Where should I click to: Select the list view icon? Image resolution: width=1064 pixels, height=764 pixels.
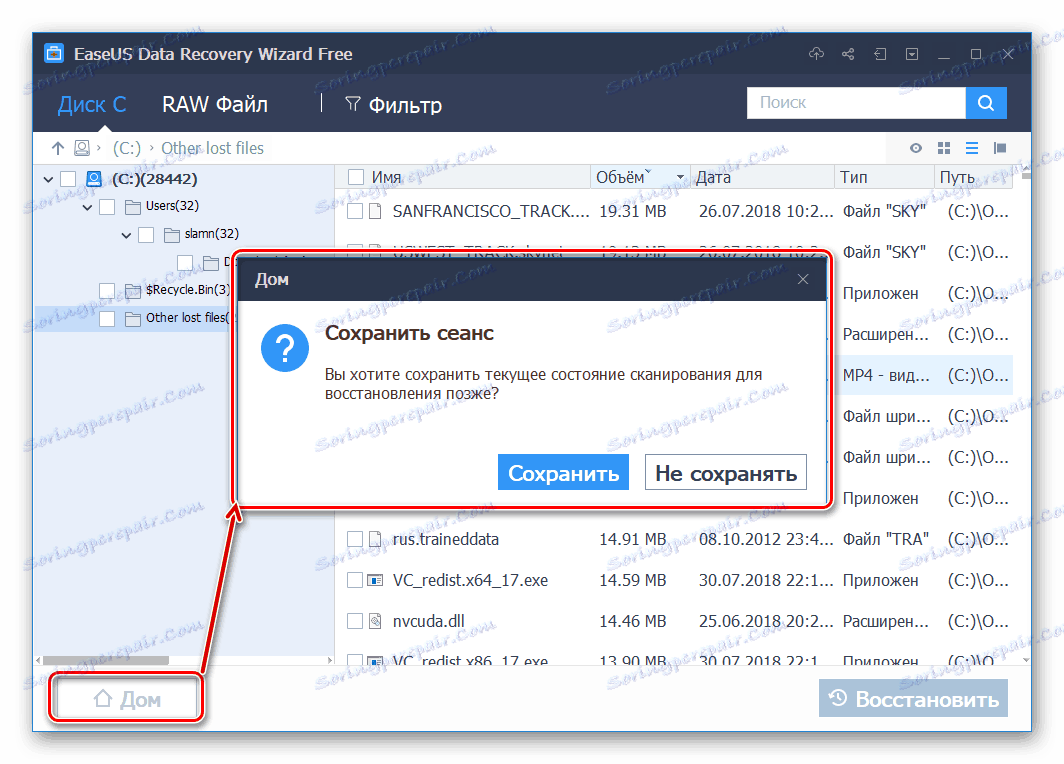(971, 147)
